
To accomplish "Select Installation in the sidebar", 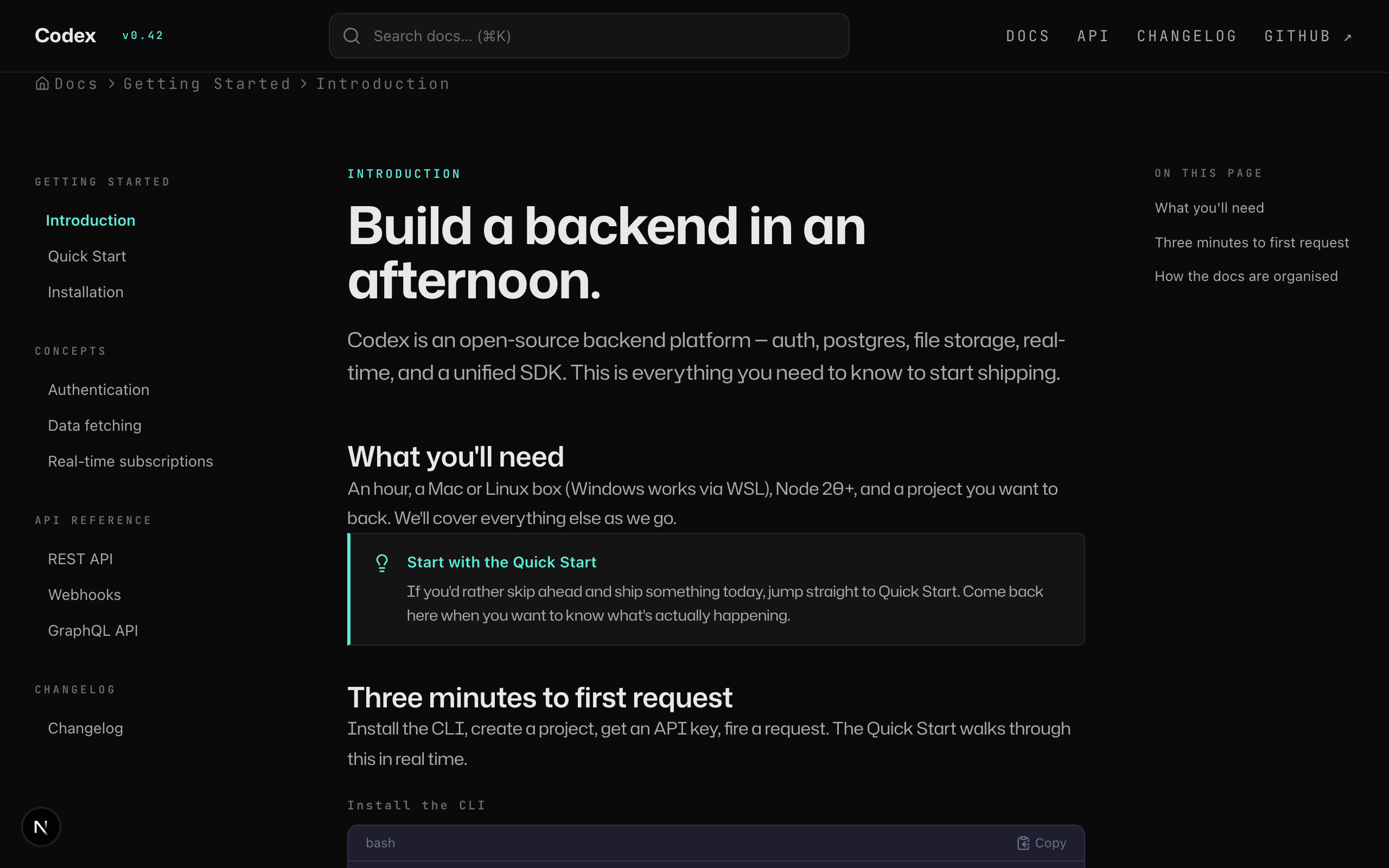I will pos(86,292).
